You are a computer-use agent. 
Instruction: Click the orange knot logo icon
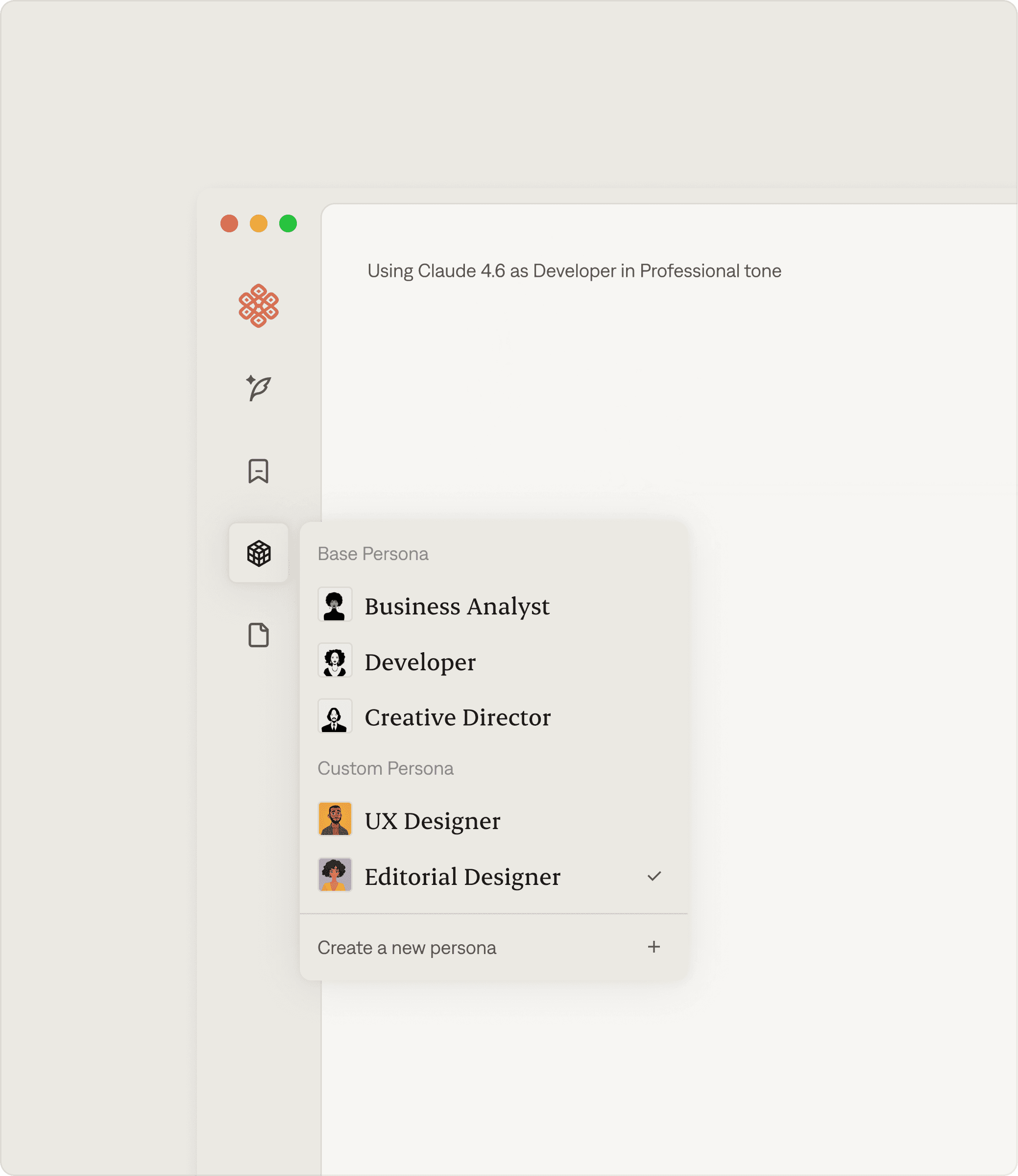(259, 306)
